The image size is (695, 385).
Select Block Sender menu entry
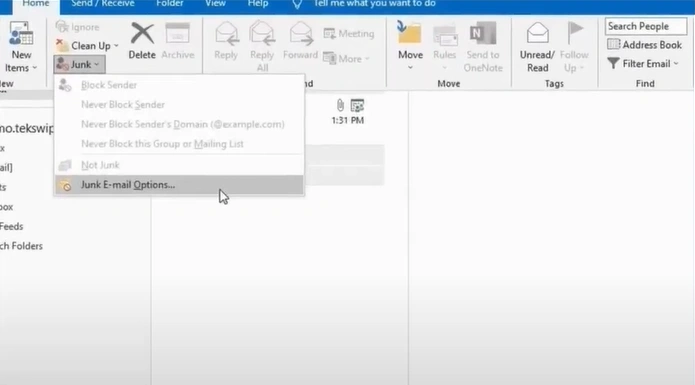(x=179, y=85)
